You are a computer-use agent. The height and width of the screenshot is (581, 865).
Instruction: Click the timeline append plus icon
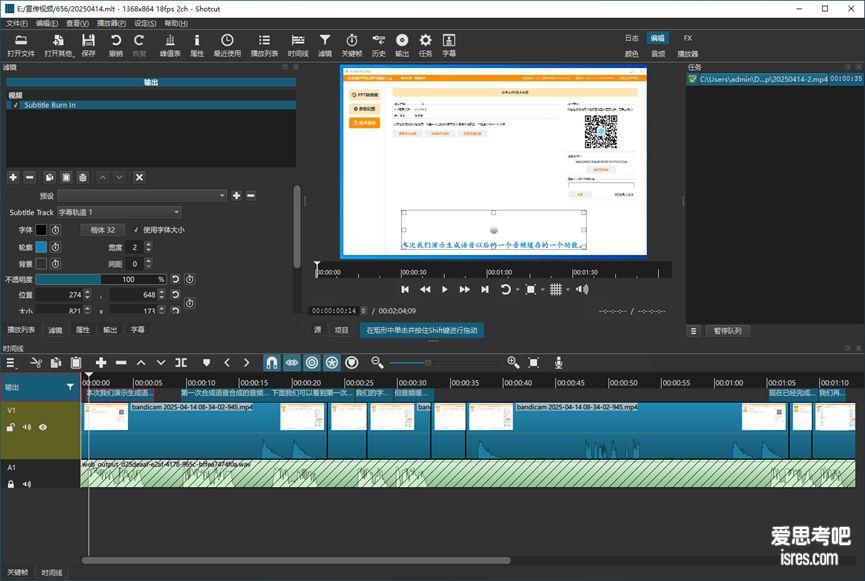[x=101, y=363]
